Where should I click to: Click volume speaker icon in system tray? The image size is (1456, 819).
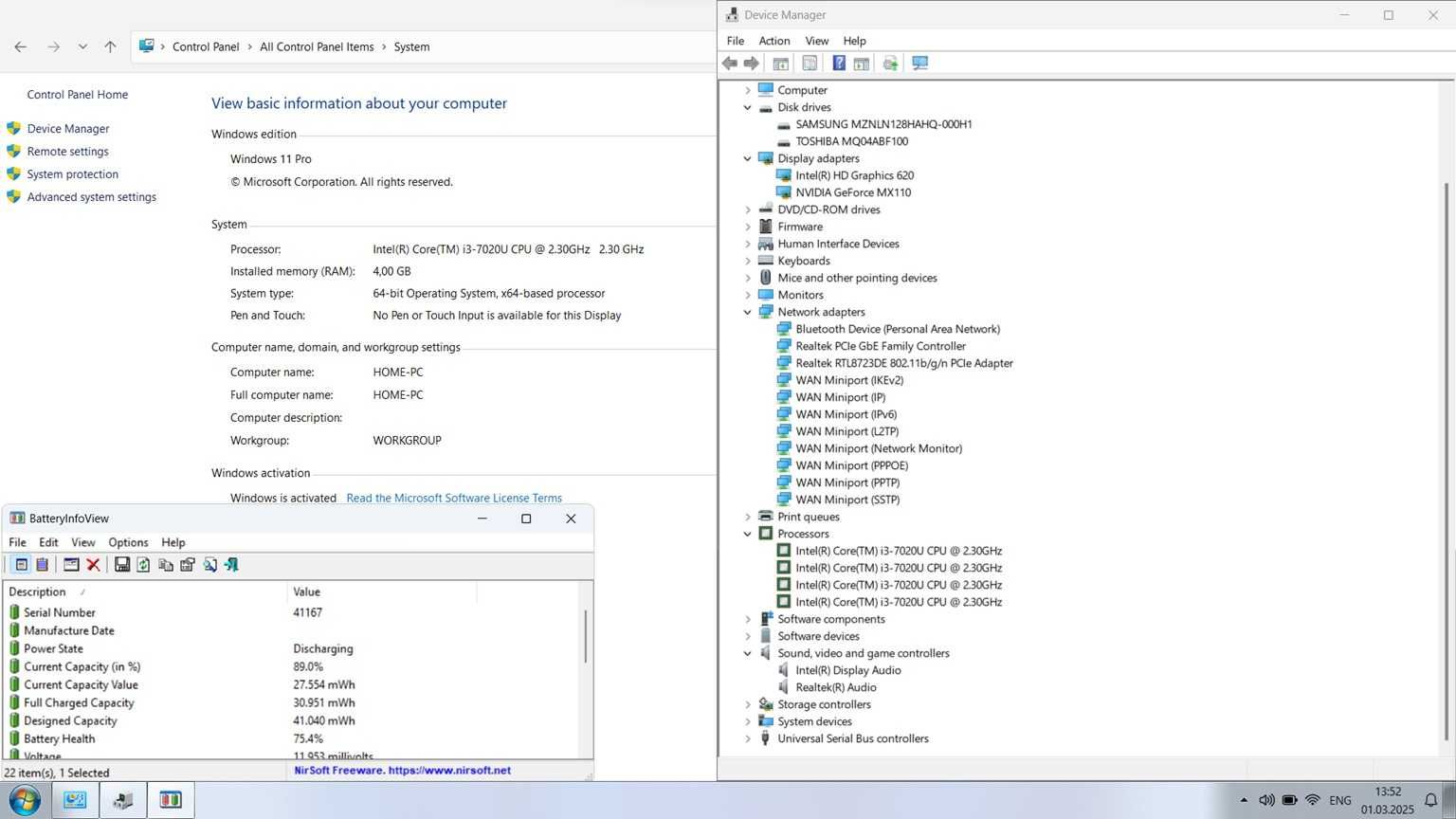click(x=1266, y=800)
